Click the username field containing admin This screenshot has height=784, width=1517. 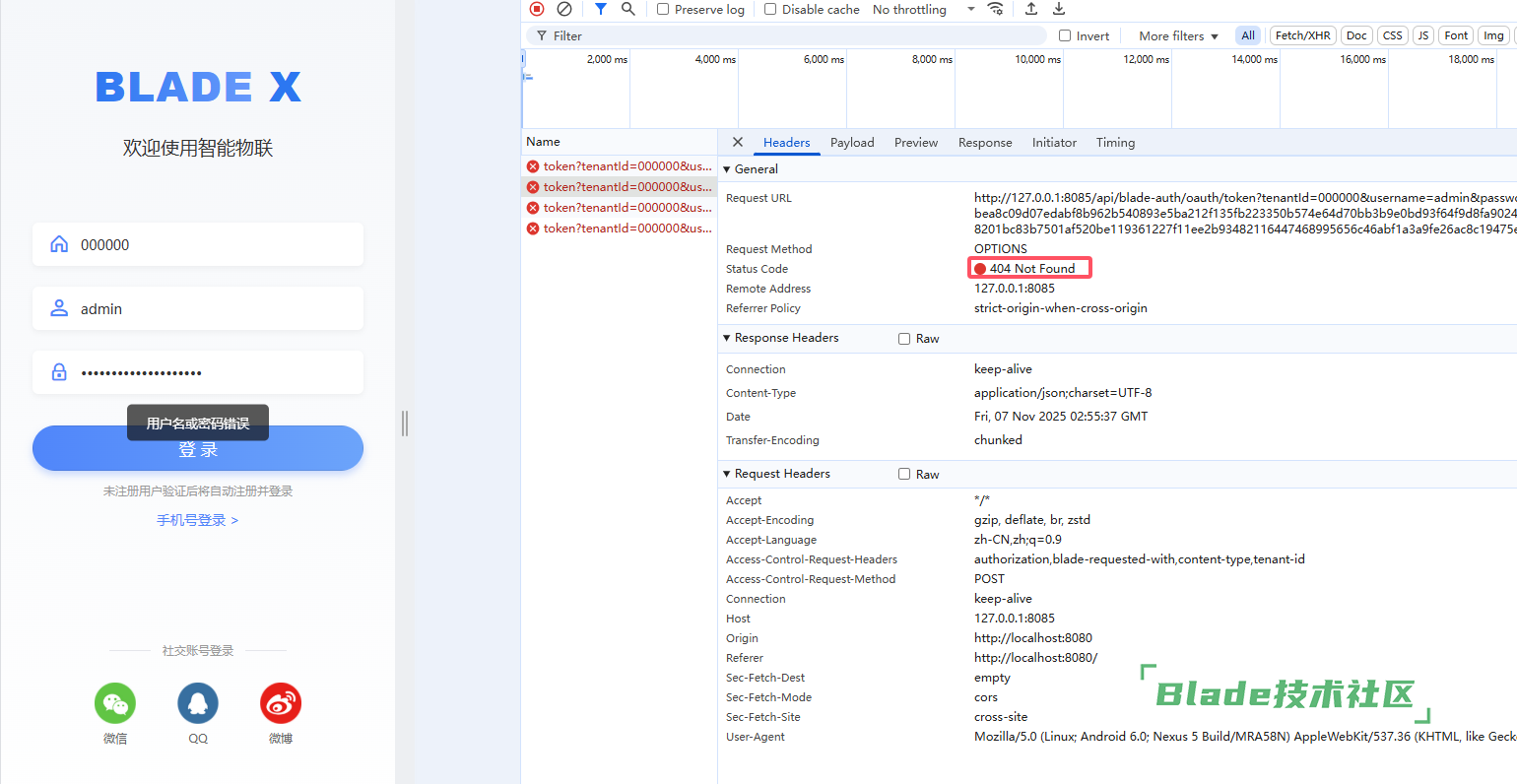[198, 309]
